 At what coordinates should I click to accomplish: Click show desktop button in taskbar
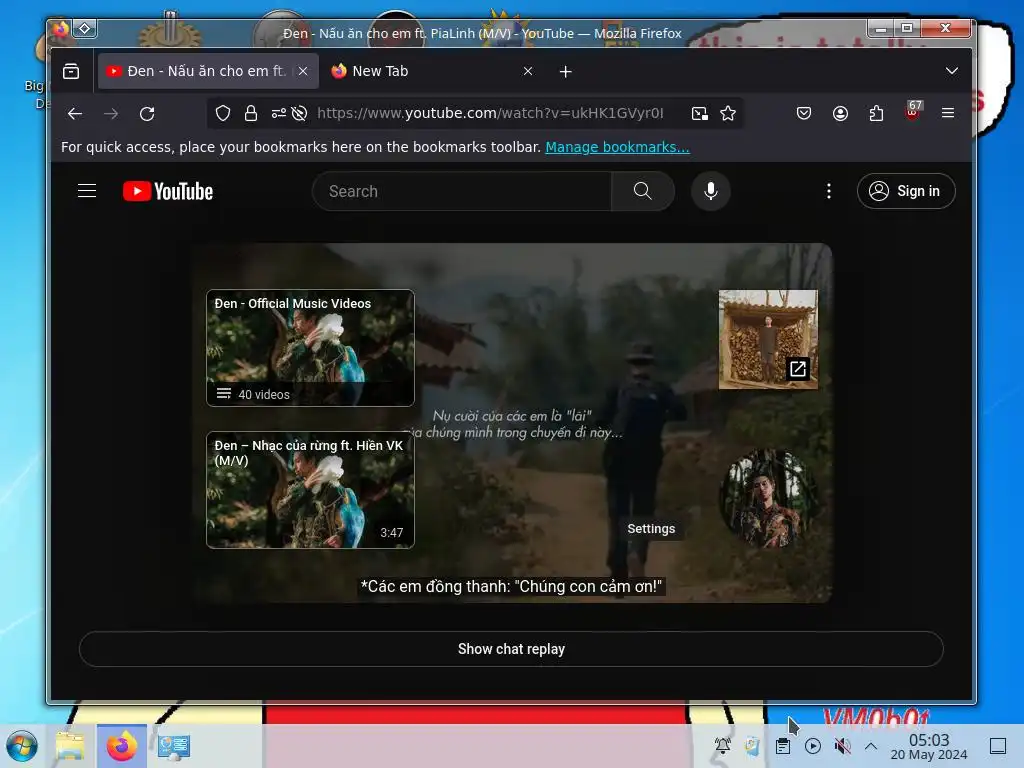click(998, 746)
